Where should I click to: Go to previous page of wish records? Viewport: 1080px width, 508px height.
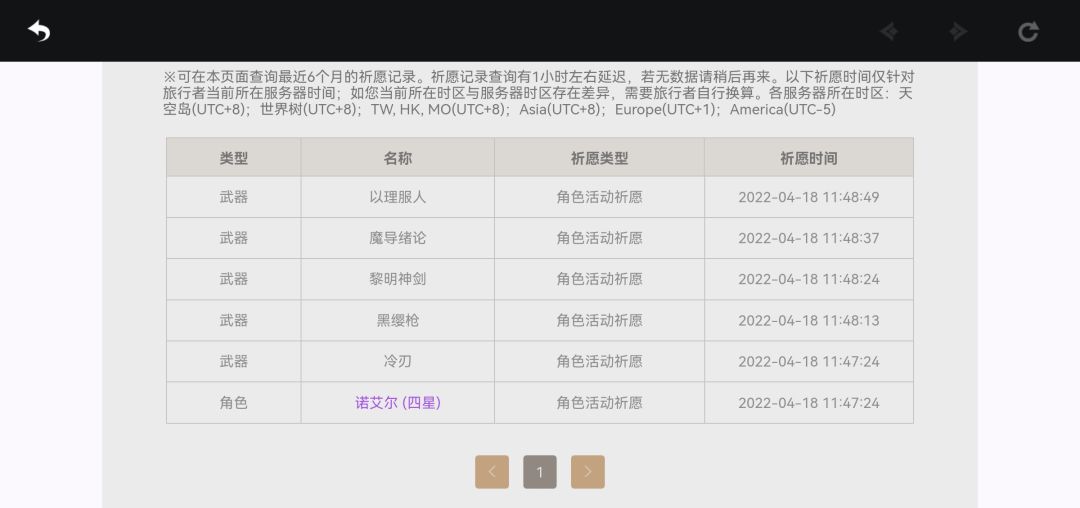pos(492,472)
